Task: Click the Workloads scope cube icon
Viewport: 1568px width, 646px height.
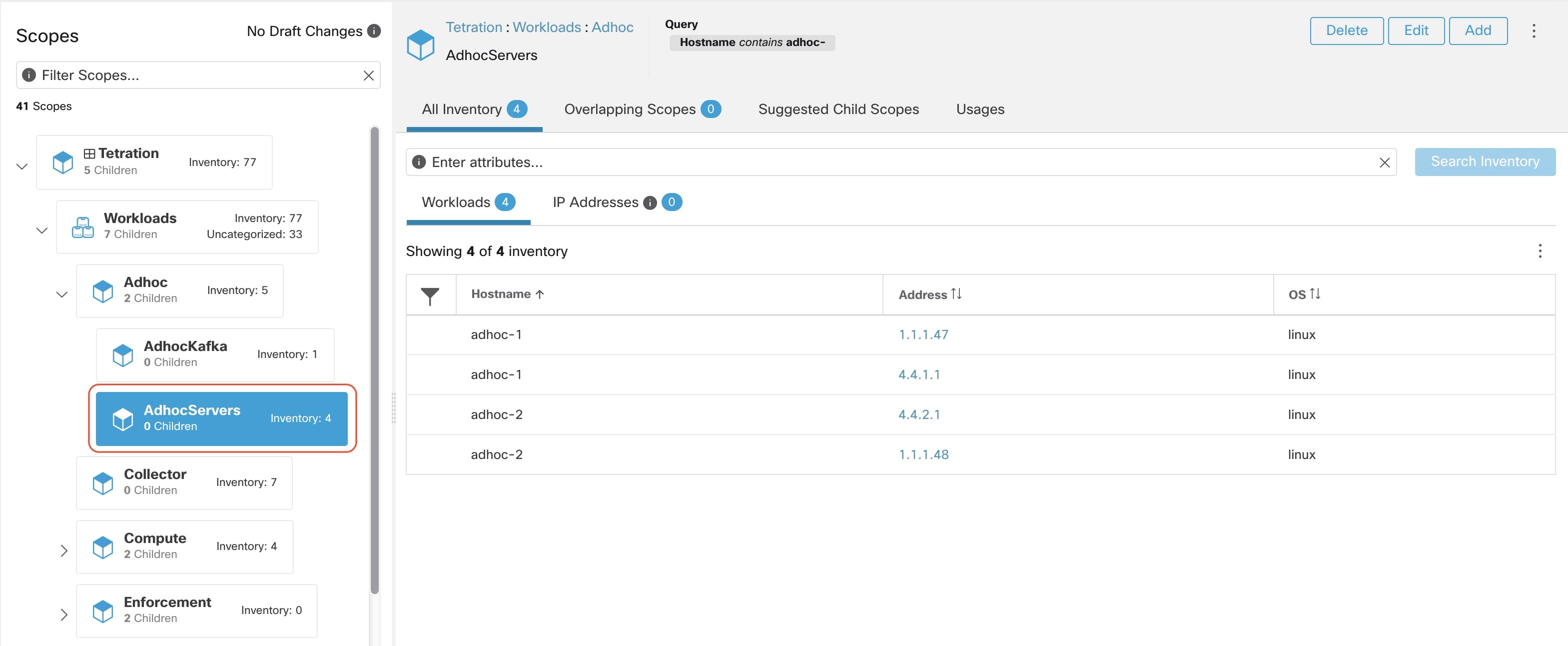Action: point(82,225)
